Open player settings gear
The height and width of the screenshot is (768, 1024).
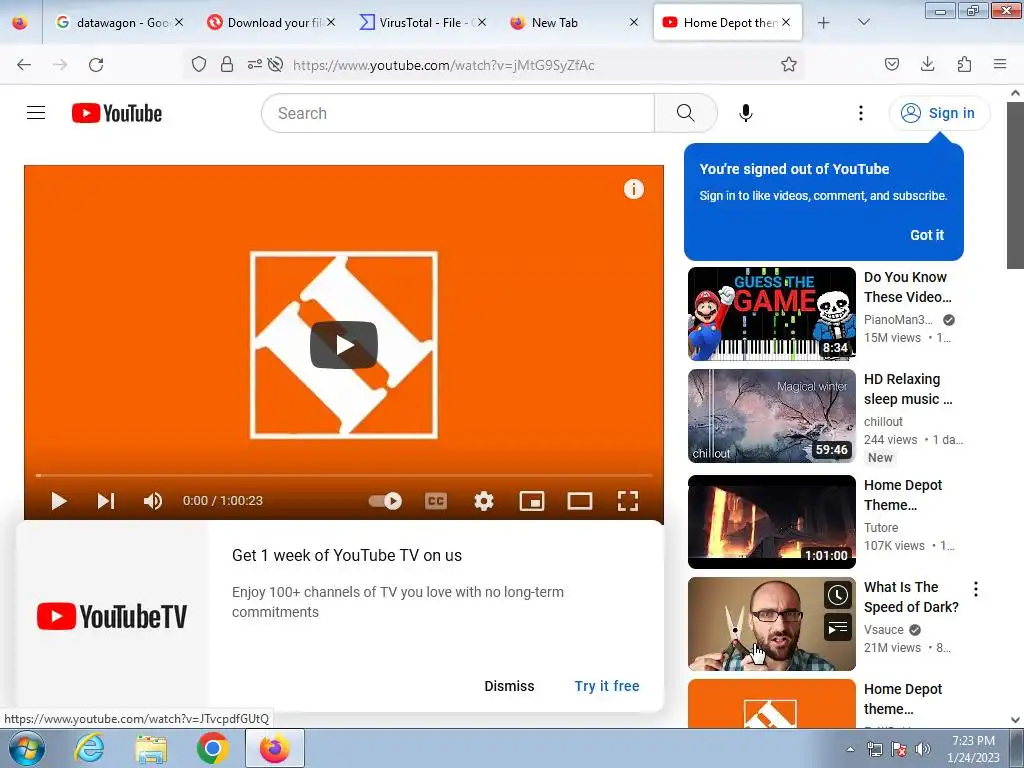pos(484,501)
